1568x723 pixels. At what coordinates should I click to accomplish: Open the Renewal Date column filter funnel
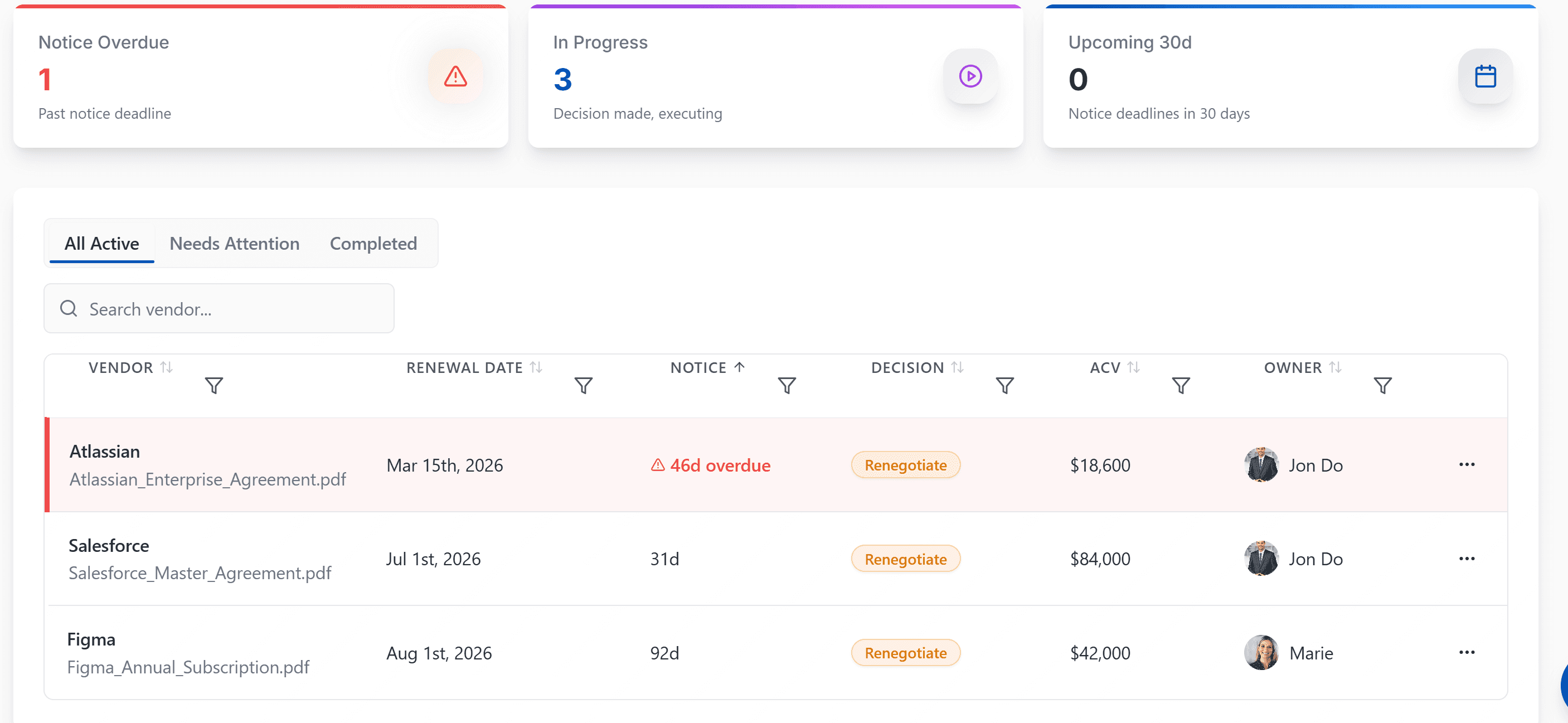point(583,386)
